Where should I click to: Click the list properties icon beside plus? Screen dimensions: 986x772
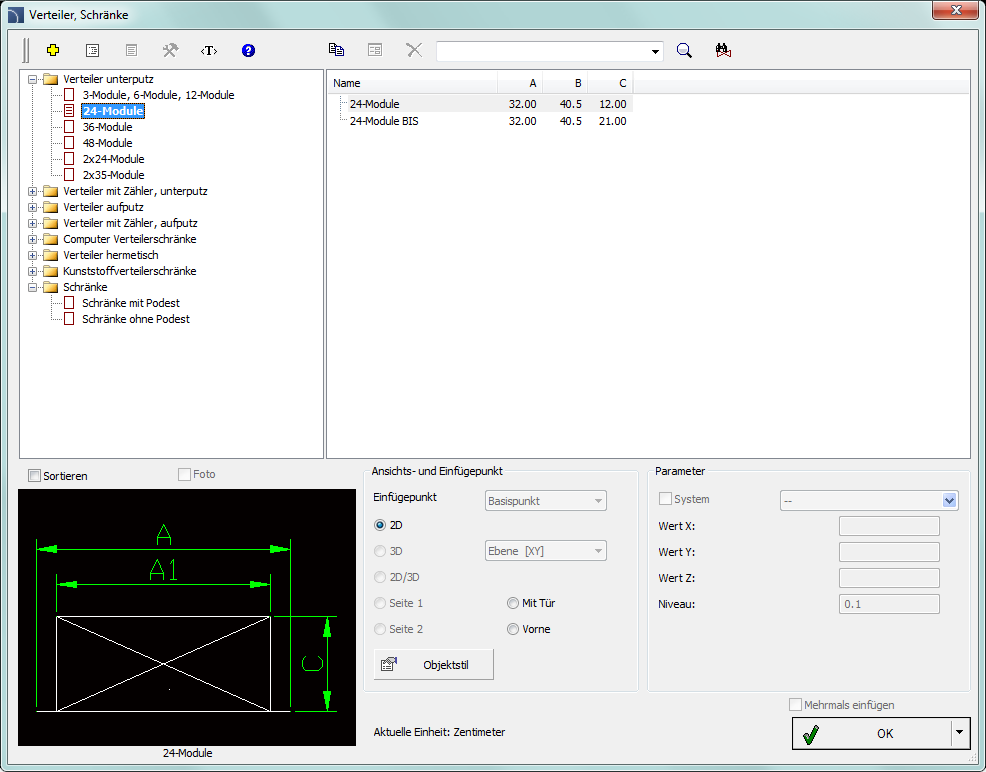(x=93, y=50)
